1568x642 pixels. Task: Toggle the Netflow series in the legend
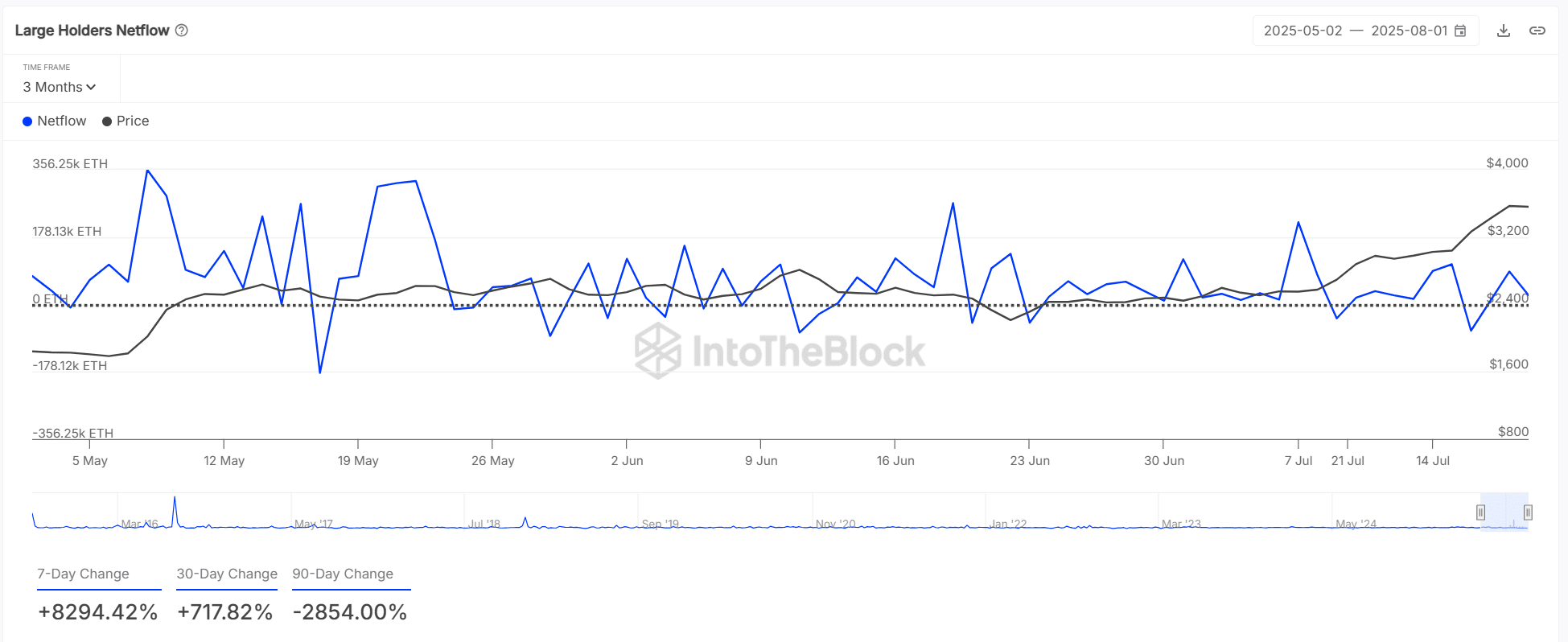(54, 121)
